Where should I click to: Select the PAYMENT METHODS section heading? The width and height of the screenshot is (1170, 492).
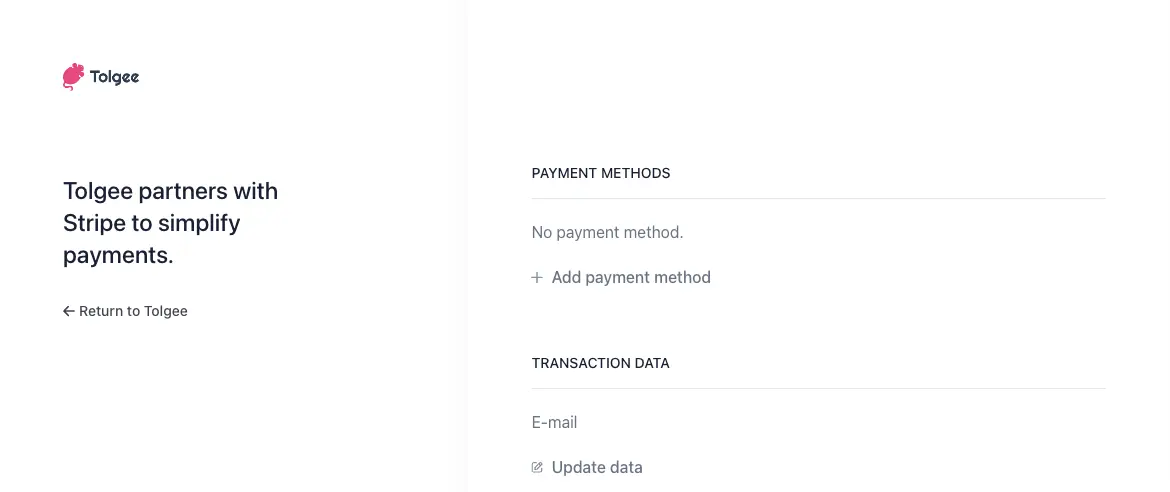601,173
